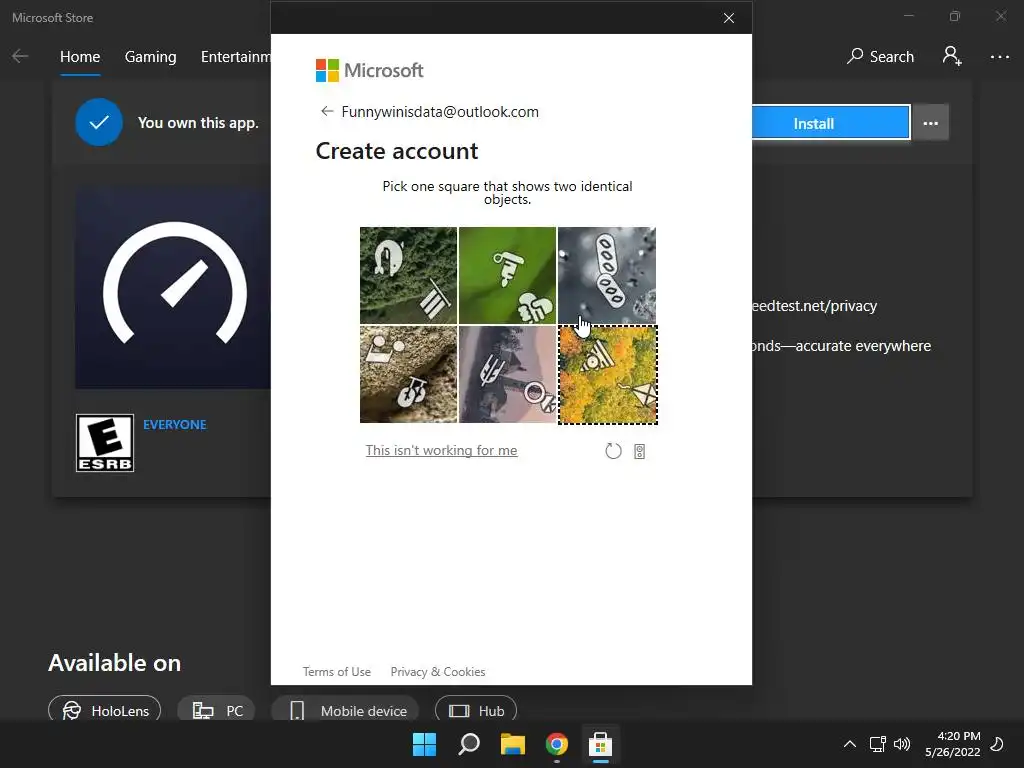The height and width of the screenshot is (768, 1024).
Task: Click the focus assist moon icon
Action: [x=998, y=744]
